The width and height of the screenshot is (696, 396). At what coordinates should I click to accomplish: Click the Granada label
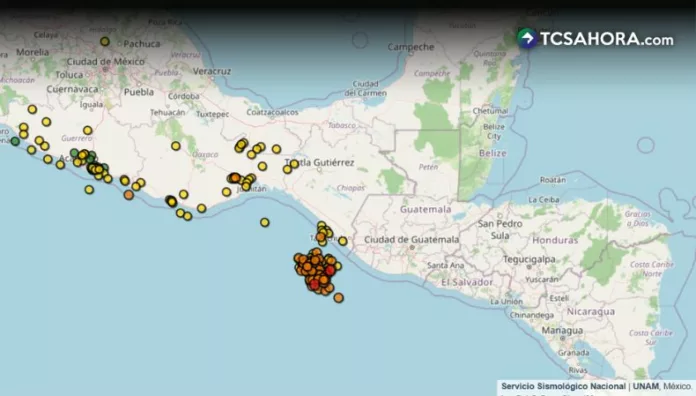pyautogui.click(x=573, y=353)
